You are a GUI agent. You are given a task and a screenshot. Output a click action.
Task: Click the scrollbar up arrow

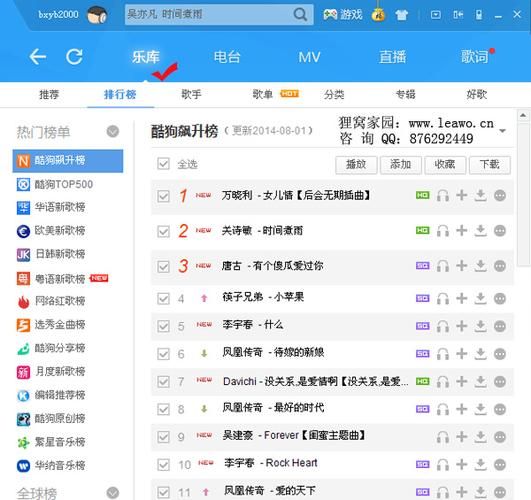[523, 116]
